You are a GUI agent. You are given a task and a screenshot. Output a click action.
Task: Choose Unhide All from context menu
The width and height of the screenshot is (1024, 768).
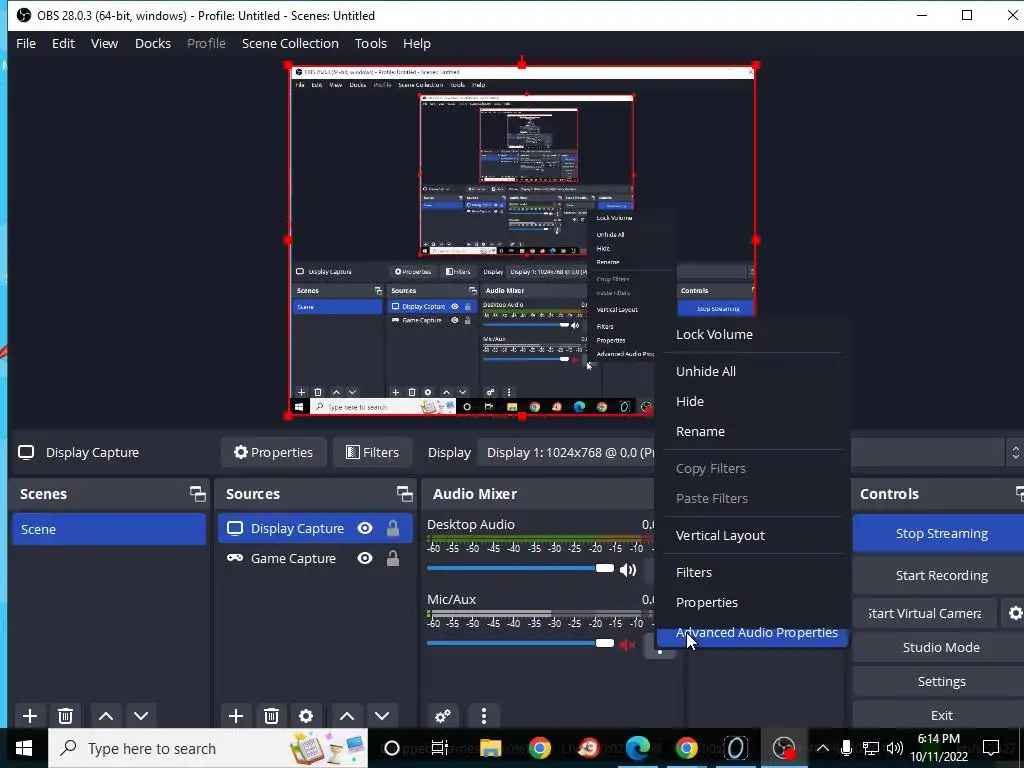point(752,371)
